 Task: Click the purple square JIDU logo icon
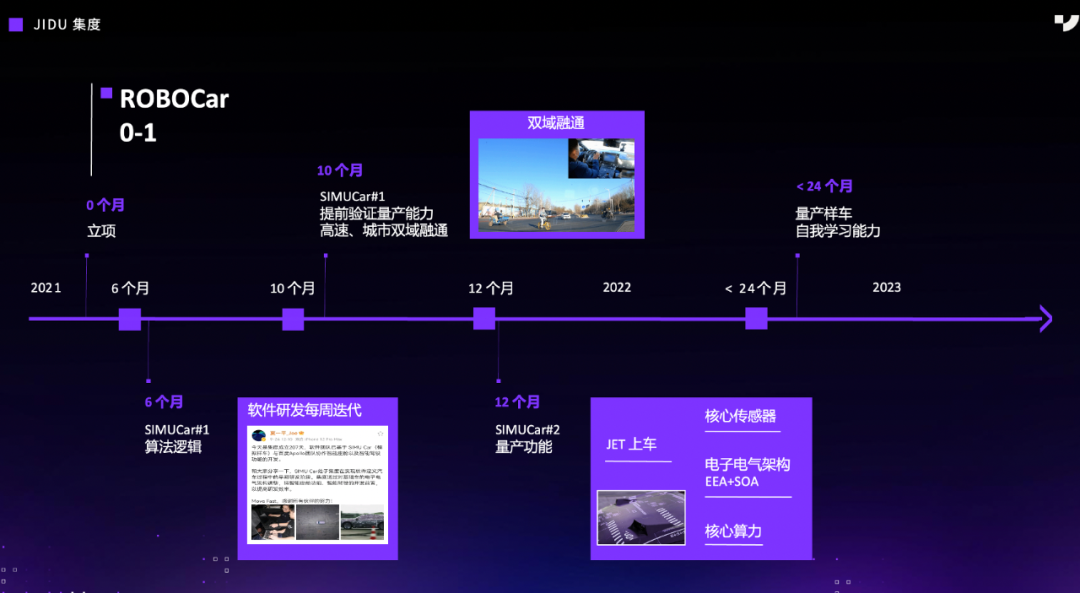(16, 25)
